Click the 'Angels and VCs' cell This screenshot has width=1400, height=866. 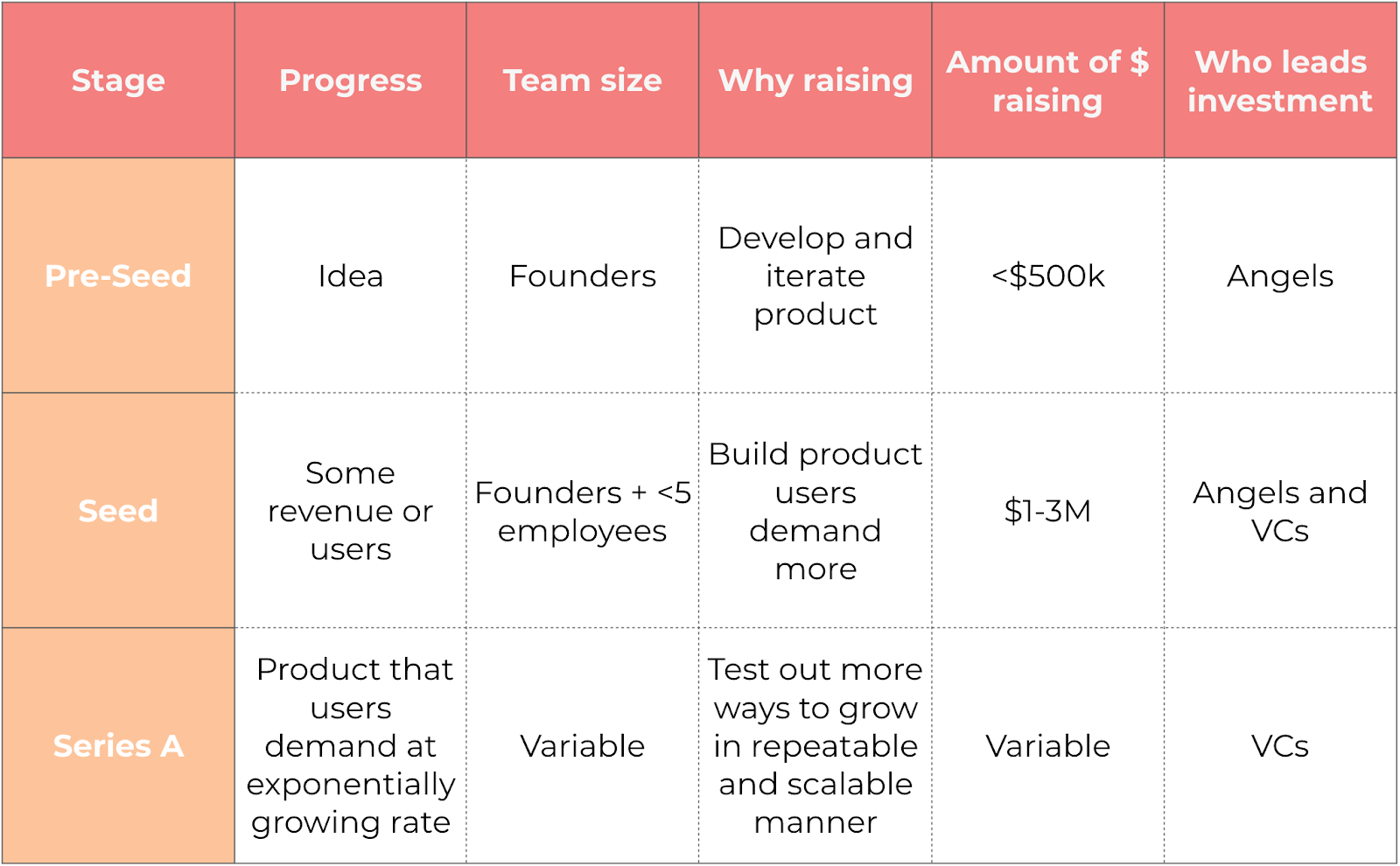tap(1280, 511)
